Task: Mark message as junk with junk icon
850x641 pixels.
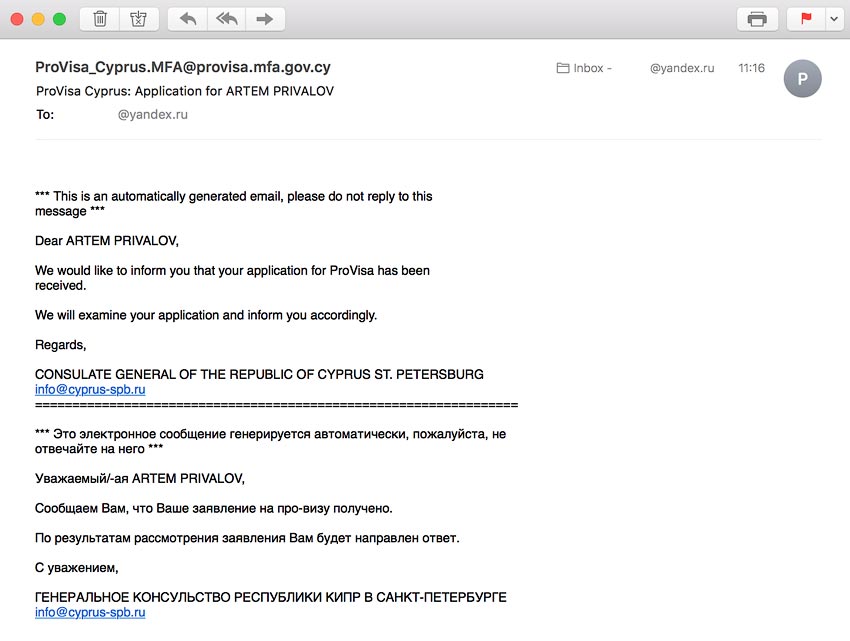Action: click(138, 19)
